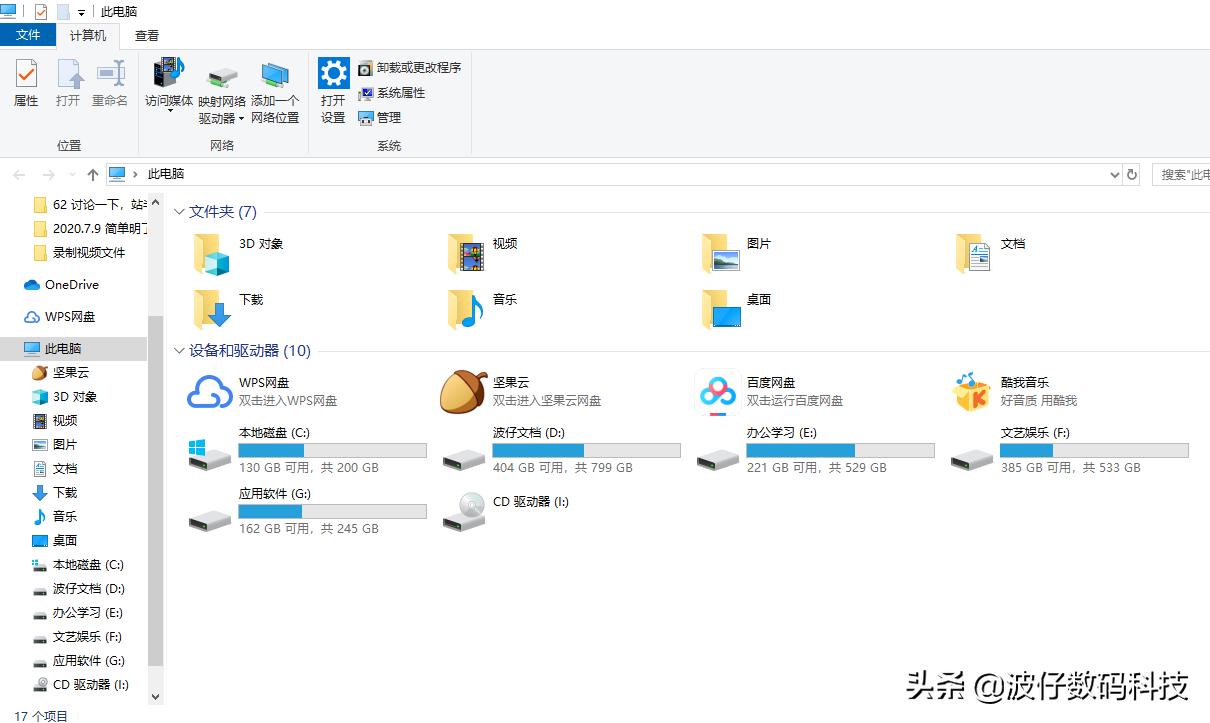The height and width of the screenshot is (723, 1210).
Task: Open 百度网盘 drive icon
Action: click(x=717, y=391)
